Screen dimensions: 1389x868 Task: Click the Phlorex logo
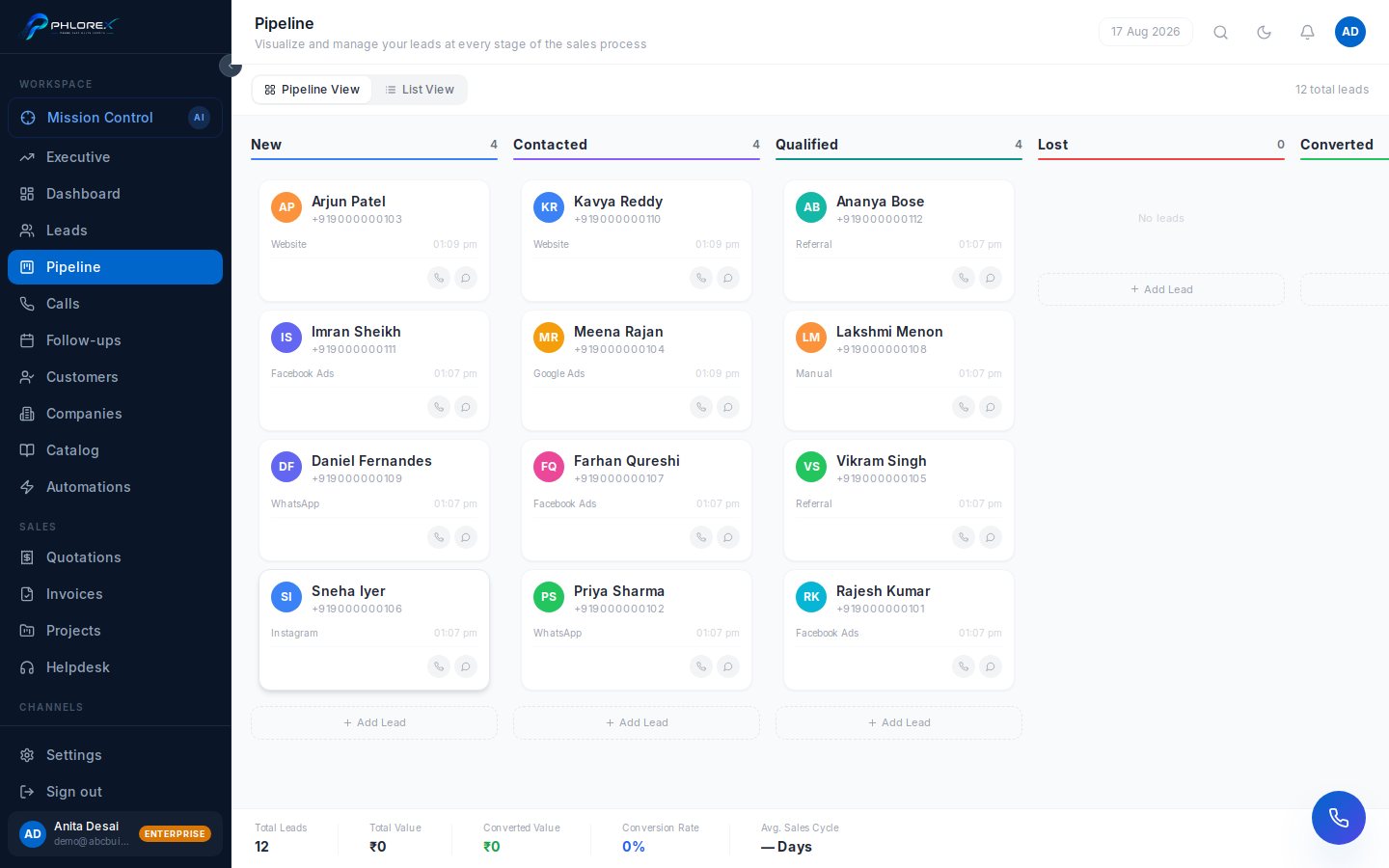pos(69,26)
